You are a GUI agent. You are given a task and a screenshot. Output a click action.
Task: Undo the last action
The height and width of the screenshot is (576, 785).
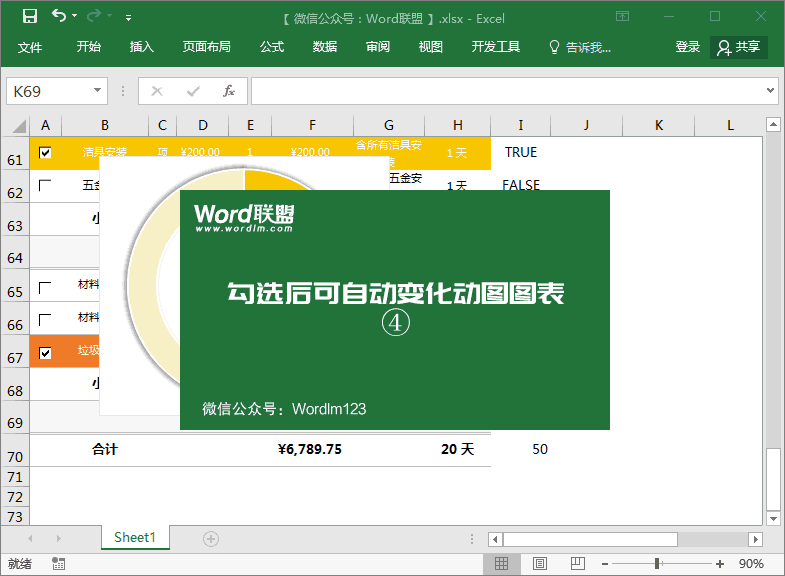pyautogui.click(x=59, y=16)
